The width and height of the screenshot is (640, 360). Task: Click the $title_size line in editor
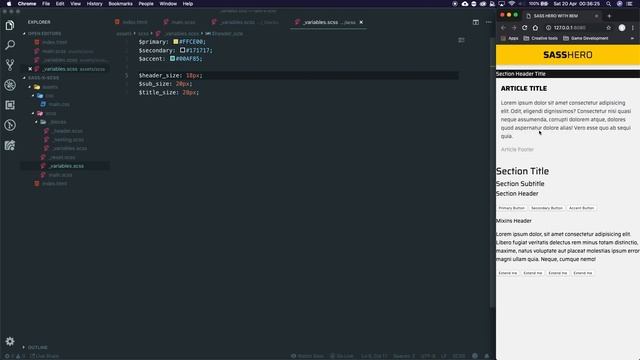pyautogui.click(x=169, y=93)
